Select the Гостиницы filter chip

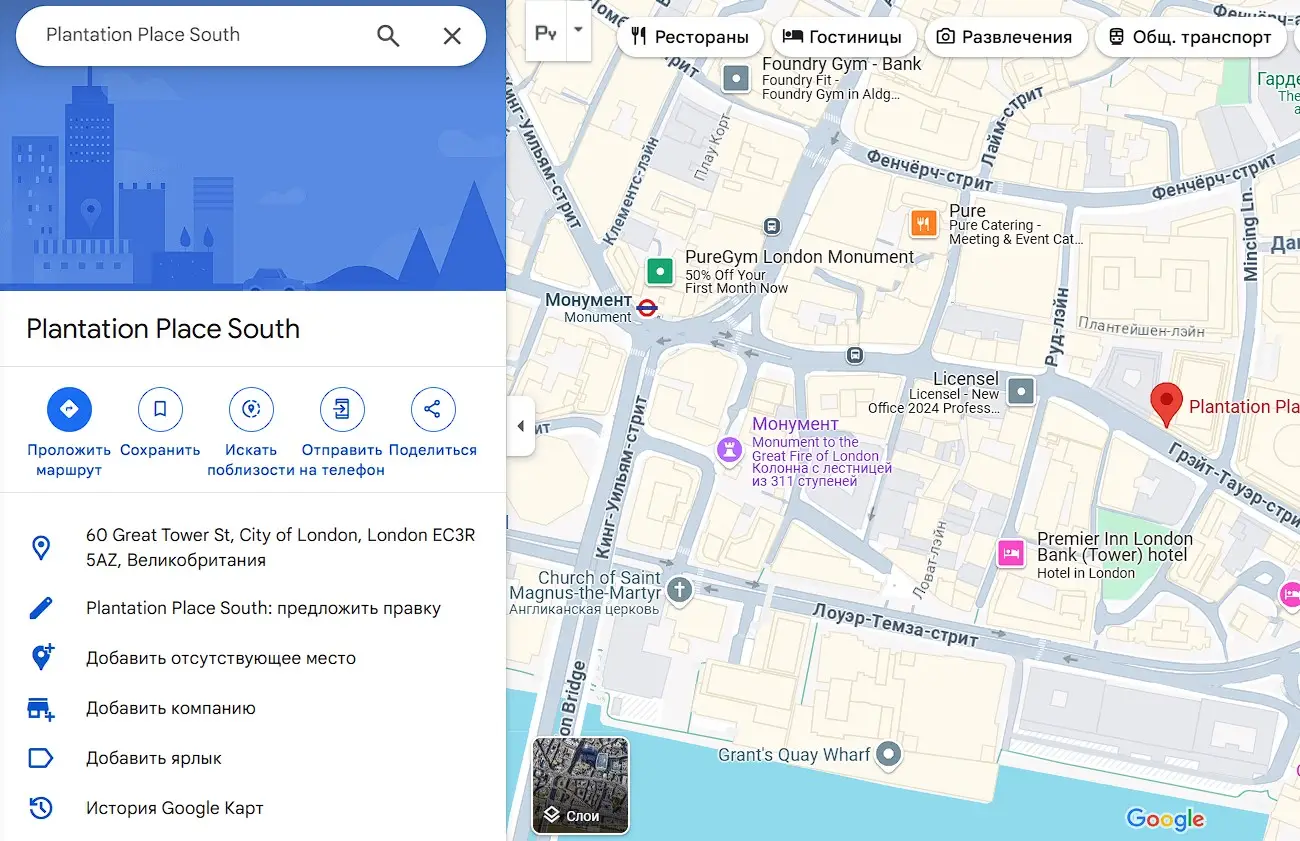[842, 37]
